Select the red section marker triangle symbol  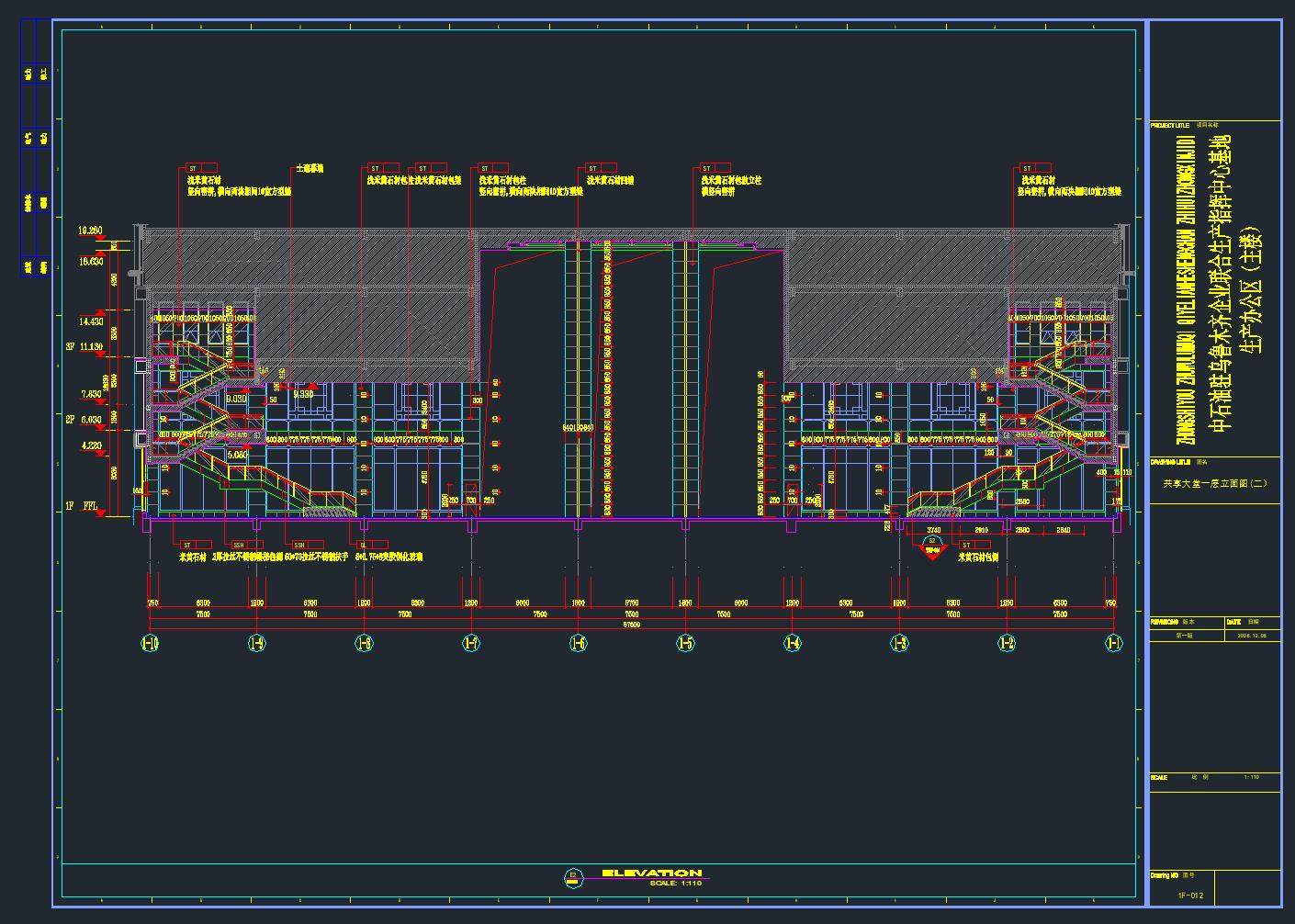932,548
